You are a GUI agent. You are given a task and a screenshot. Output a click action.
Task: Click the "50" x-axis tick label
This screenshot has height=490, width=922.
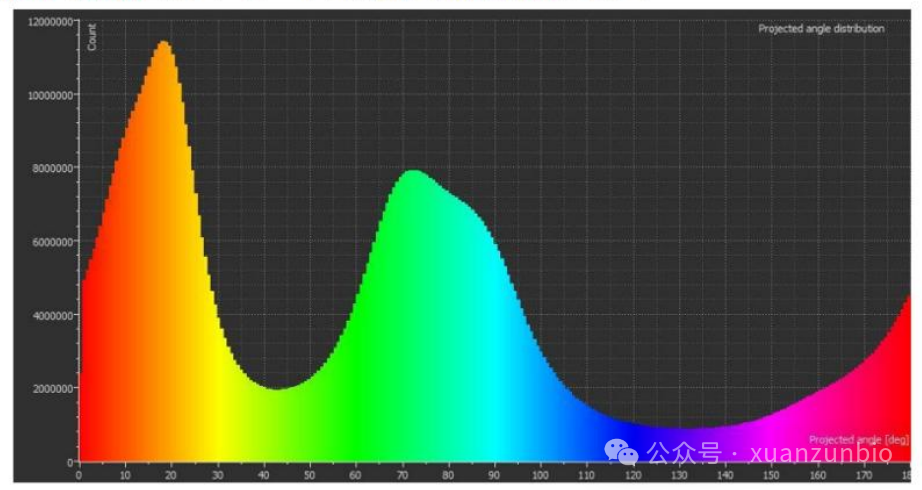coord(309,475)
